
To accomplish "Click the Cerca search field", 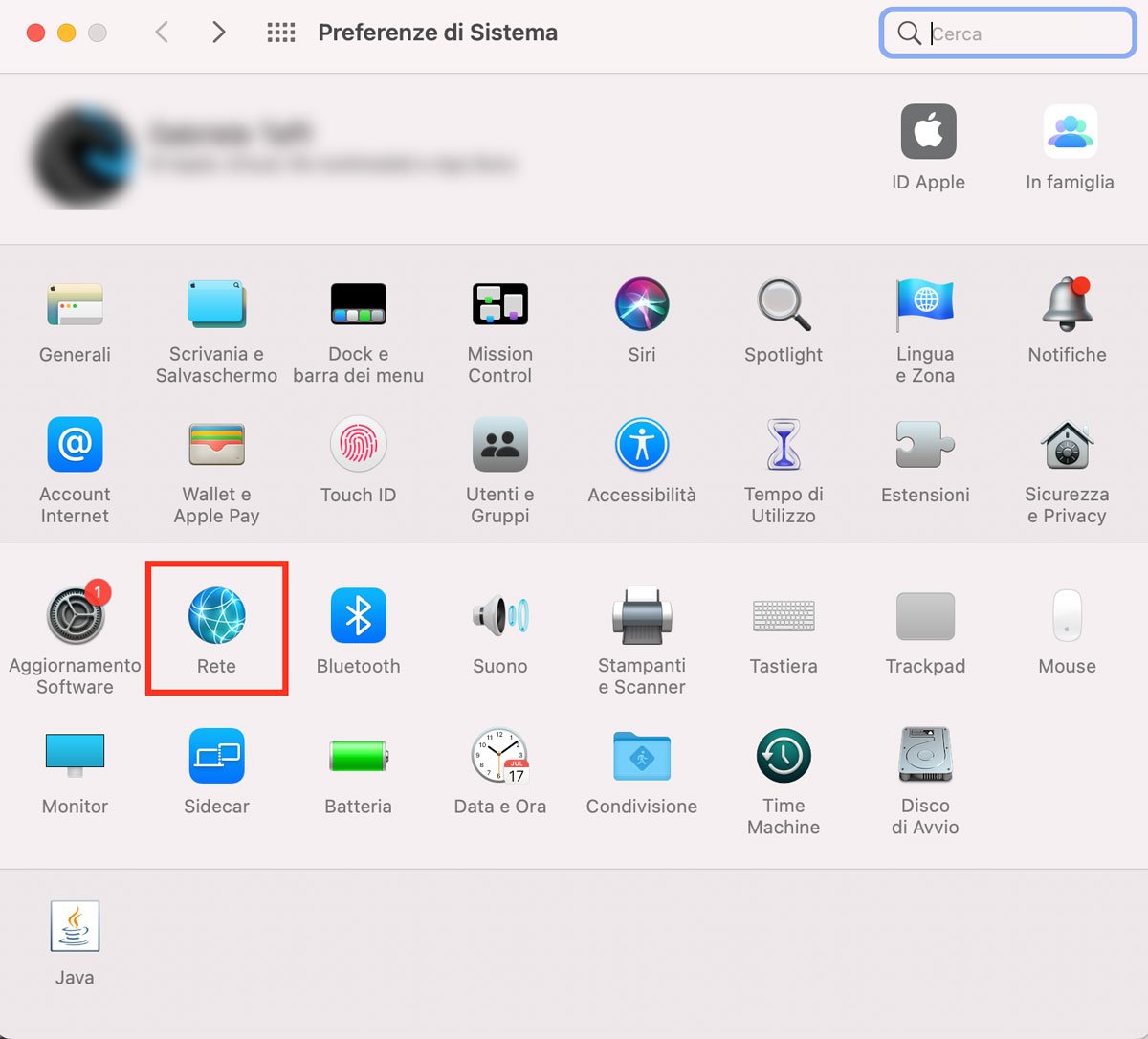I will tap(1008, 33).
